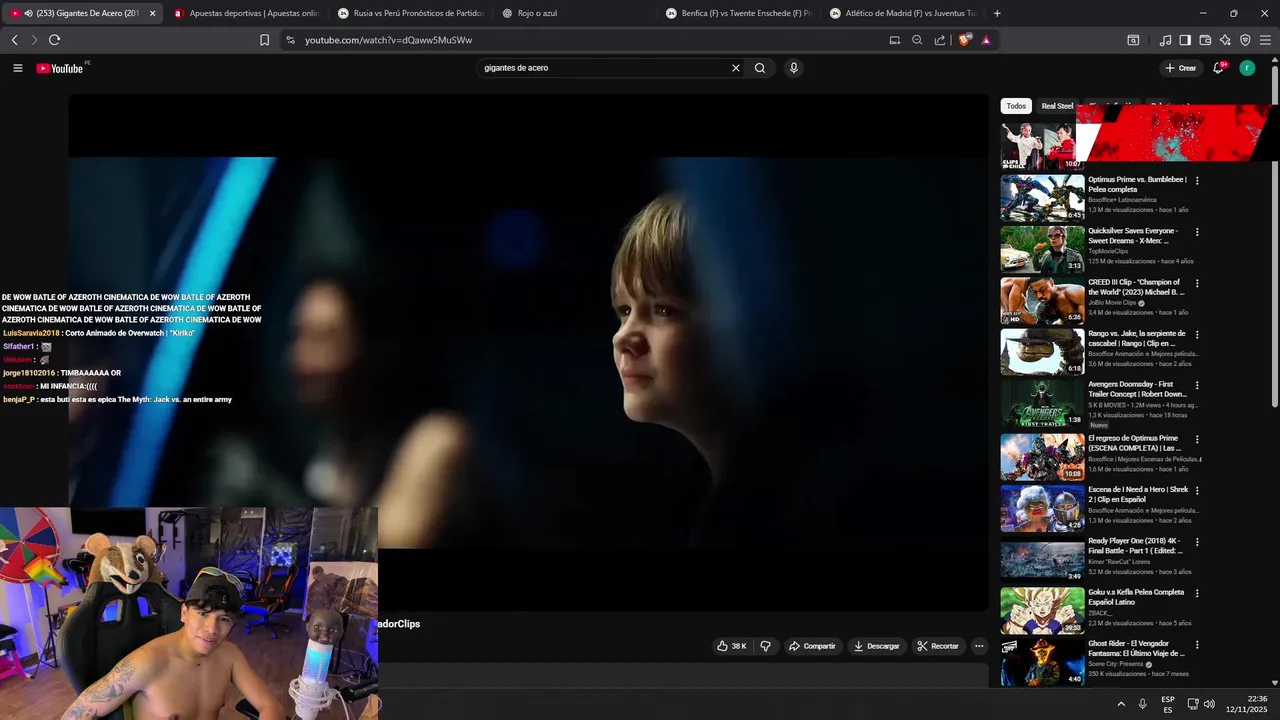Open the Brave VPN shield icon
This screenshot has width=1280, height=720.
1245,40
